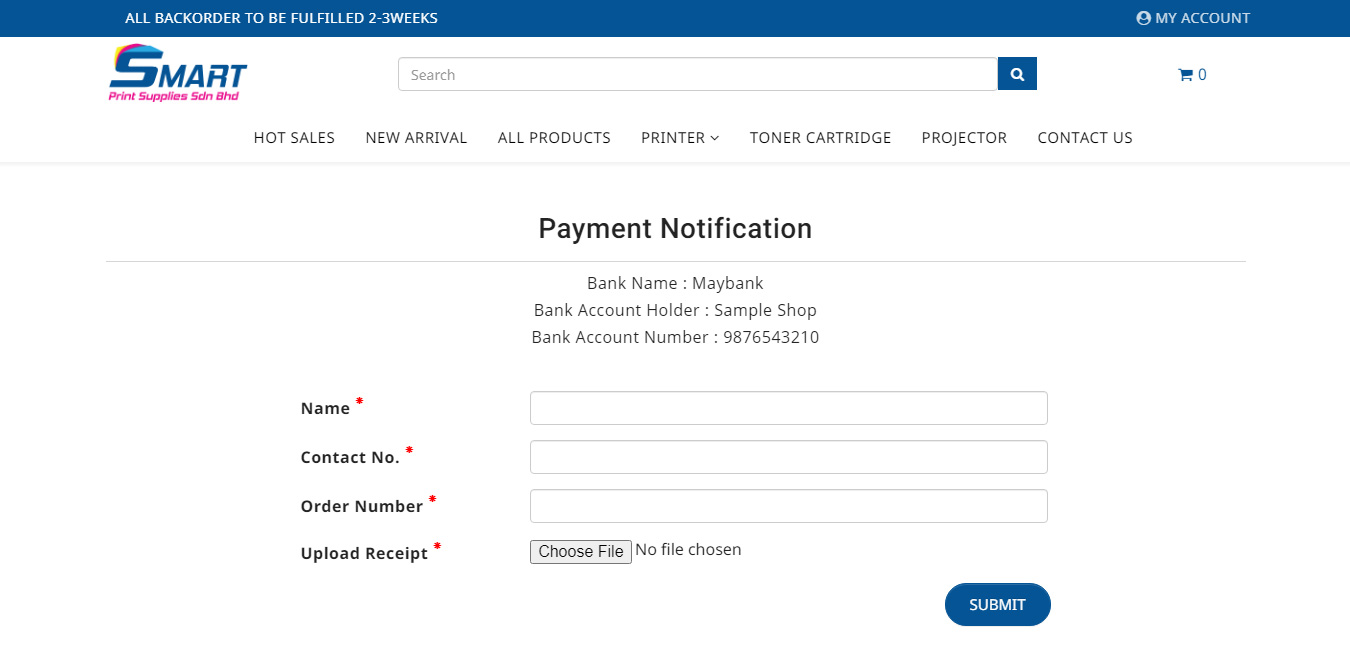Click Bank Account Holder : Sample Shop text
This screenshot has height=650, width=1350.
point(675,310)
